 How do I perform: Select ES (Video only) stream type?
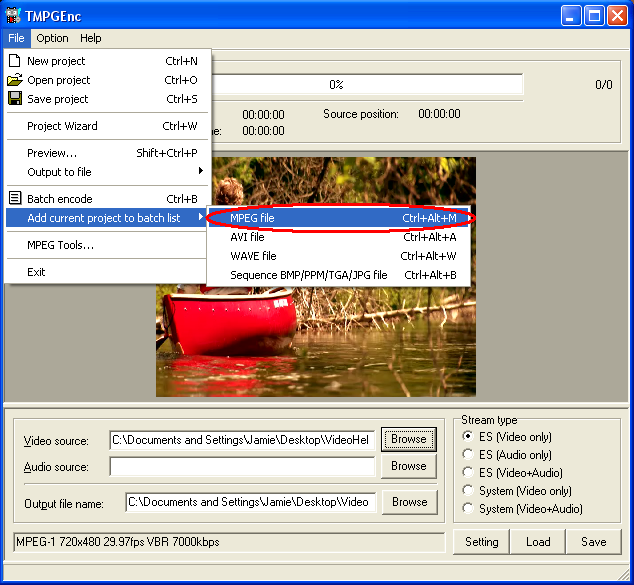(468, 437)
